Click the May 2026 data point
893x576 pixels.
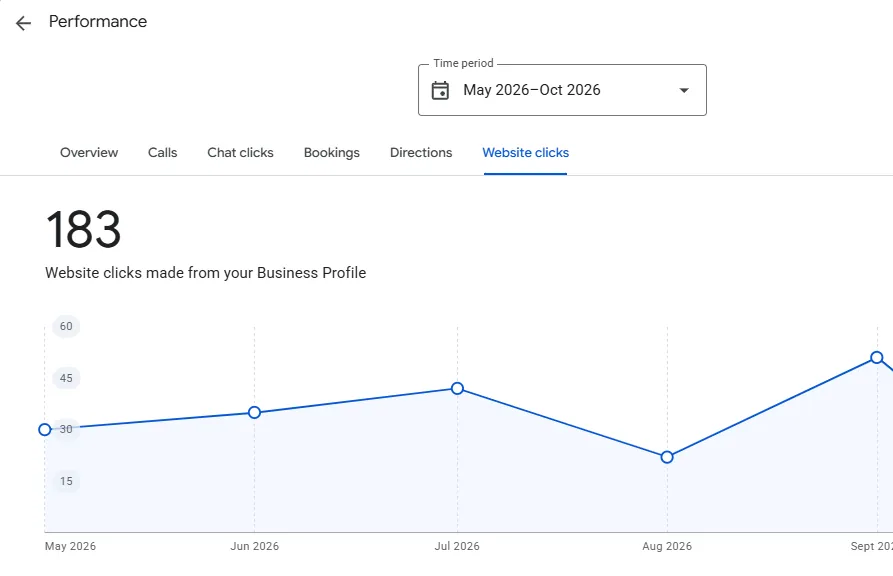45,430
